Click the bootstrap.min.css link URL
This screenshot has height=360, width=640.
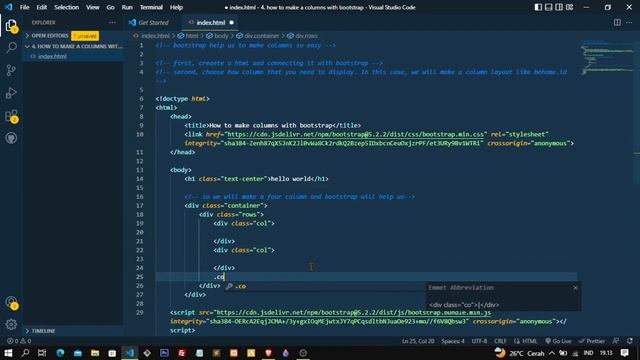click(355, 134)
